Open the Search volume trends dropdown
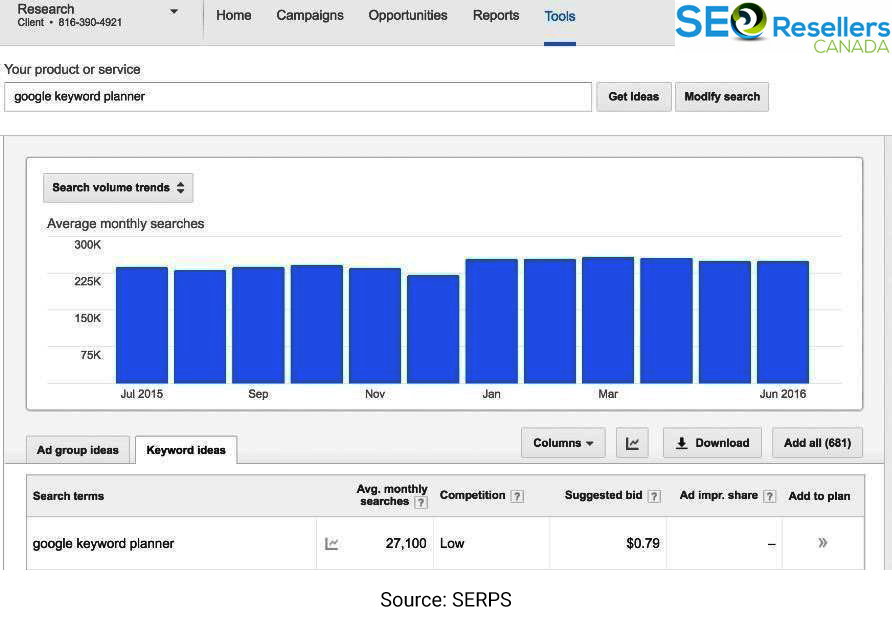This screenshot has width=892, height=626. pyautogui.click(x=118, y=188)
